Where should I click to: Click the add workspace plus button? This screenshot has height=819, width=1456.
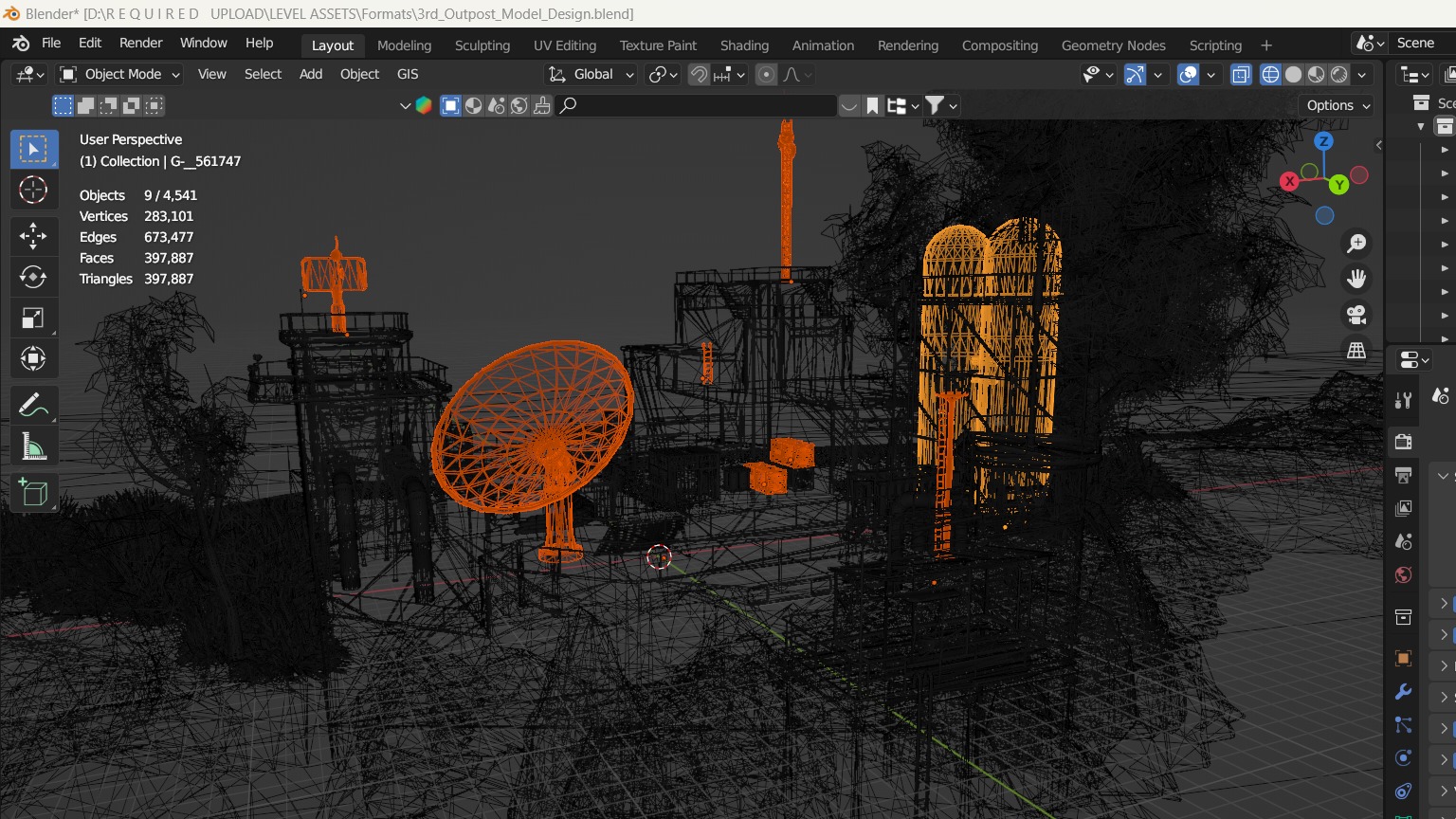(x=1266, y=45)
